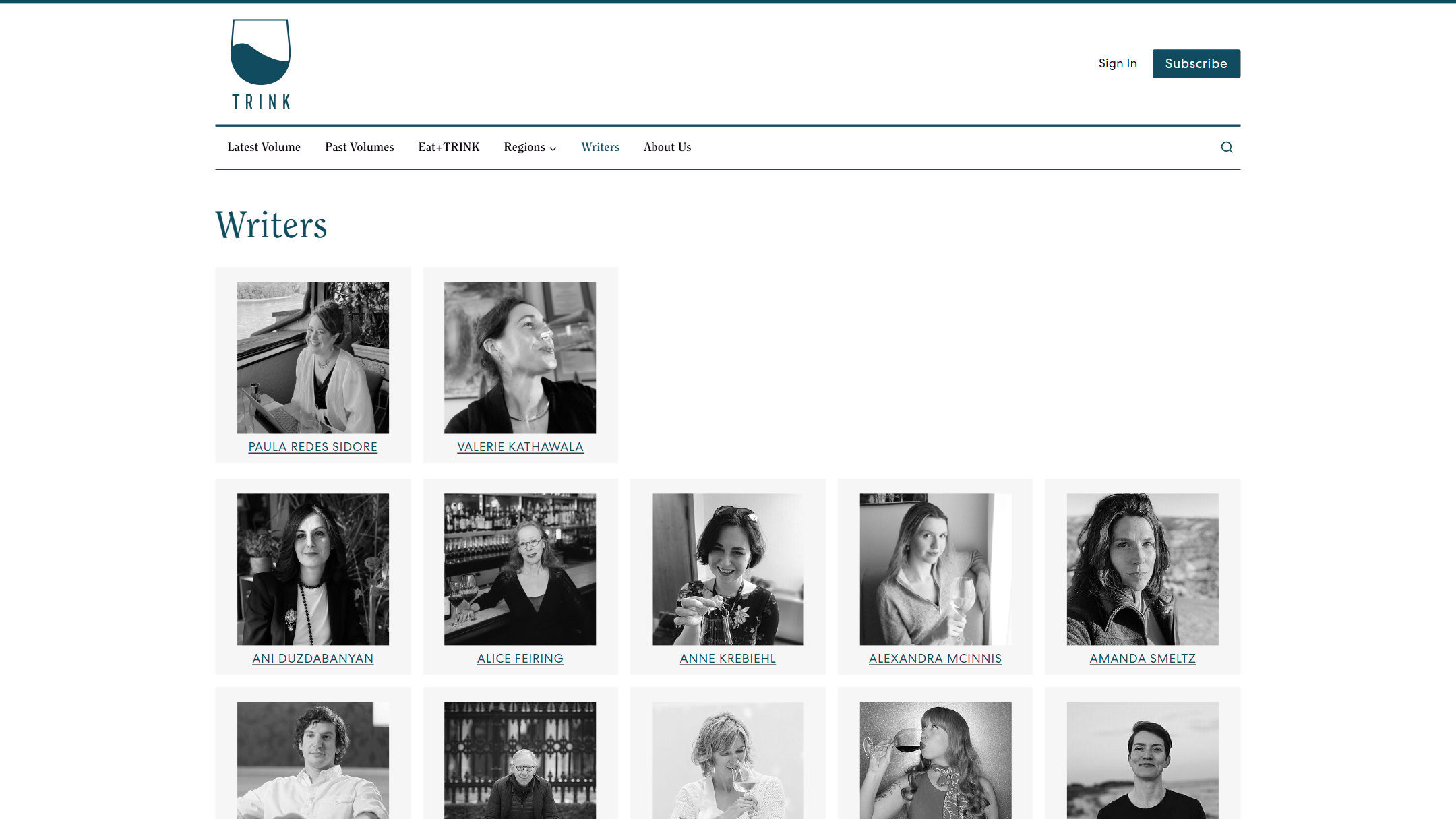Image resolution: width=1456 pixels, height=819 pixels.
Task: Click Paula Redes Sidore's photo
Action: (313, 358)
